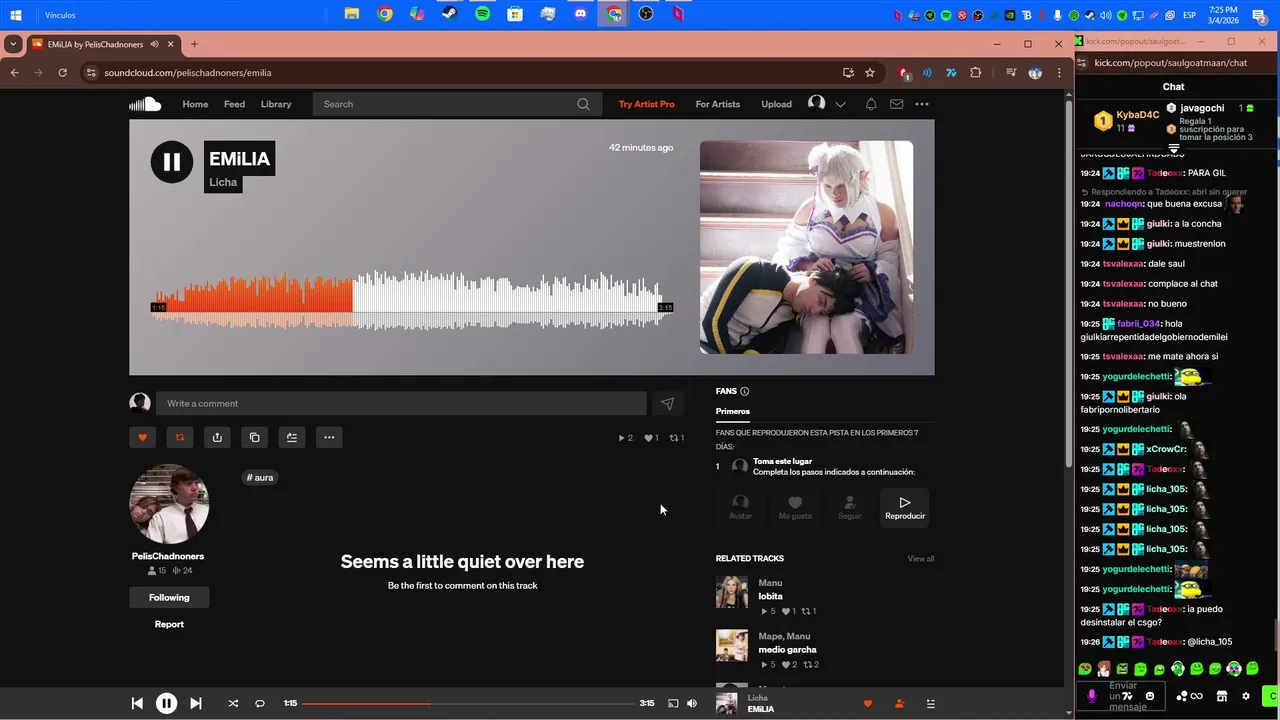Viewport: 1280px width, 720px height.
Task: Bookmark this page with the star icon
Action: pos(870,72)
